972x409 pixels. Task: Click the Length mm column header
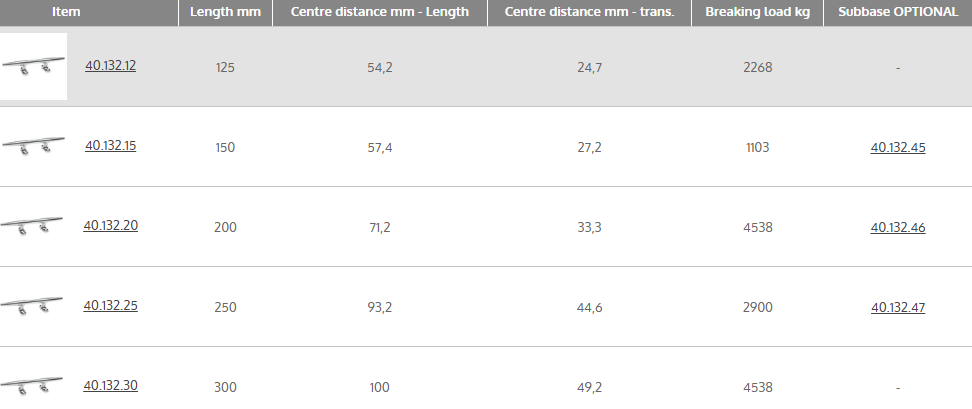coord(225,12)
